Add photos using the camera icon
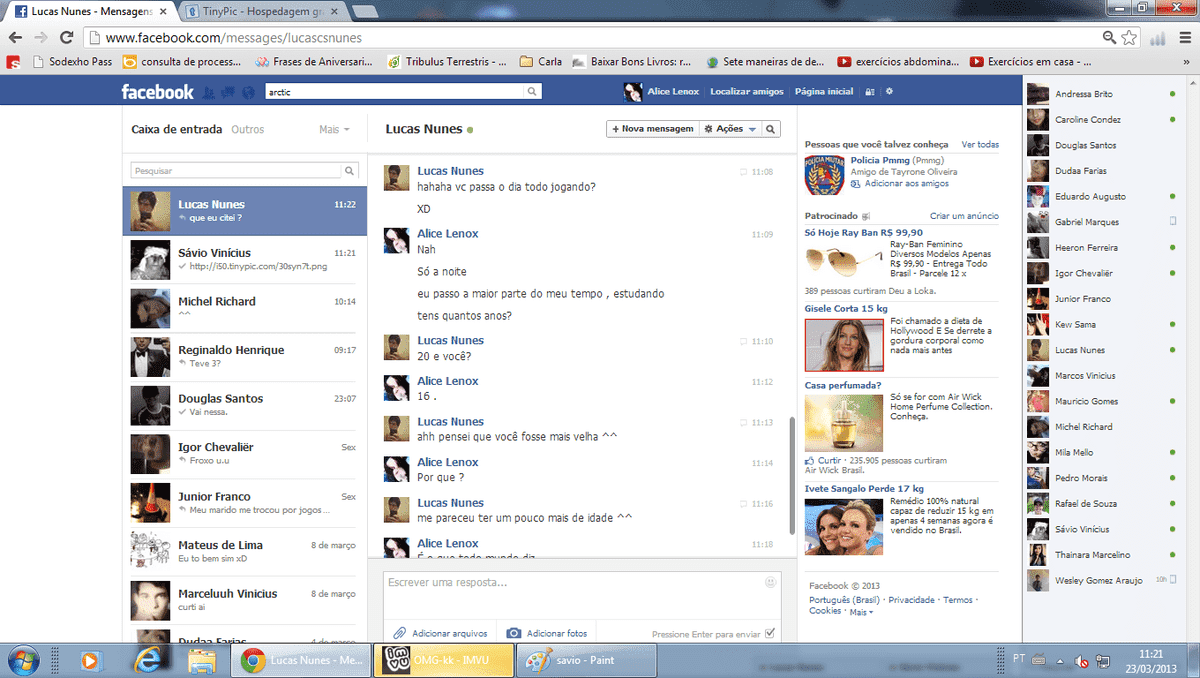 [x=512, y=633]
